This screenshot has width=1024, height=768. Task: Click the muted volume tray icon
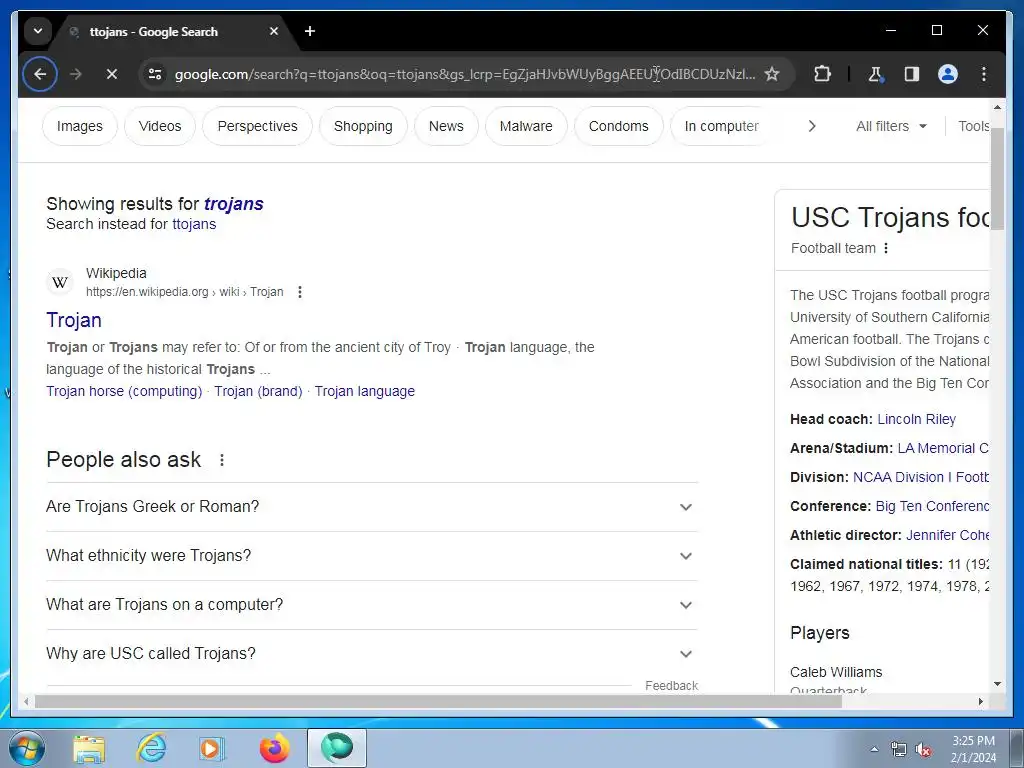923,750
